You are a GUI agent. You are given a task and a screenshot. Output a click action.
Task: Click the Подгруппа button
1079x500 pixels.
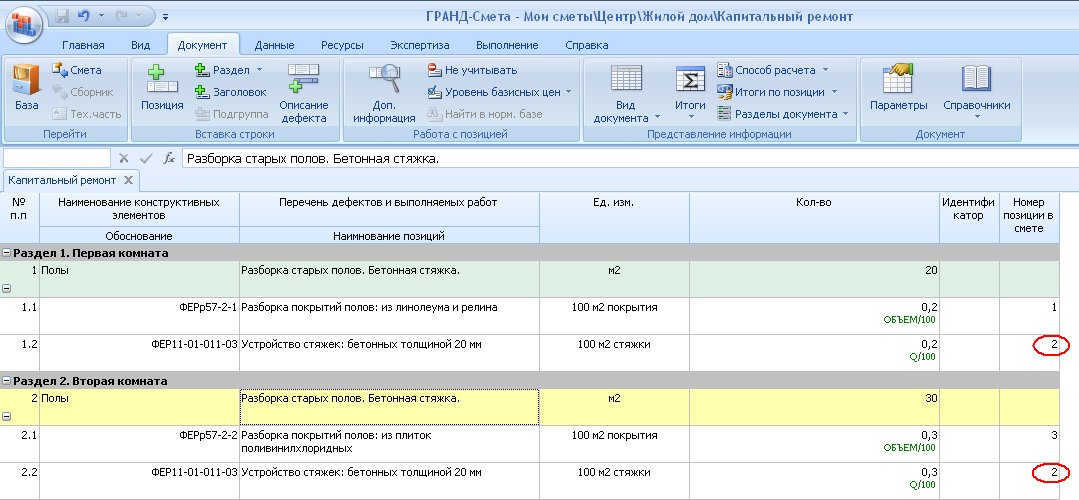click(231, 114)
